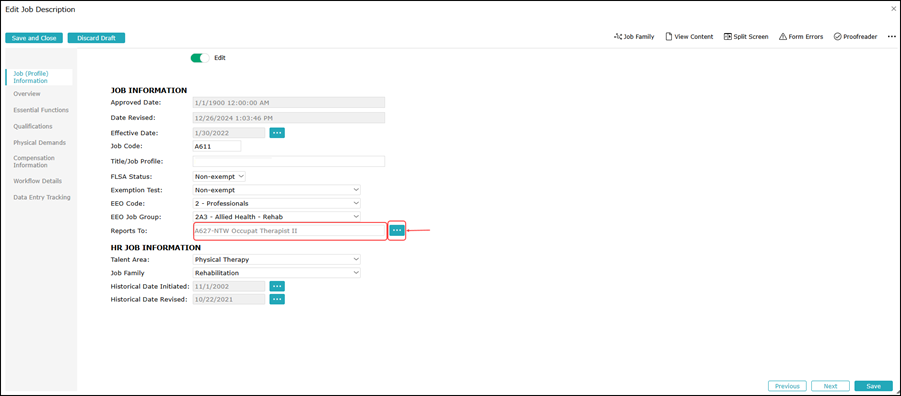
Task: Close the Edit Job Description dialog
Action: [893, 9]
